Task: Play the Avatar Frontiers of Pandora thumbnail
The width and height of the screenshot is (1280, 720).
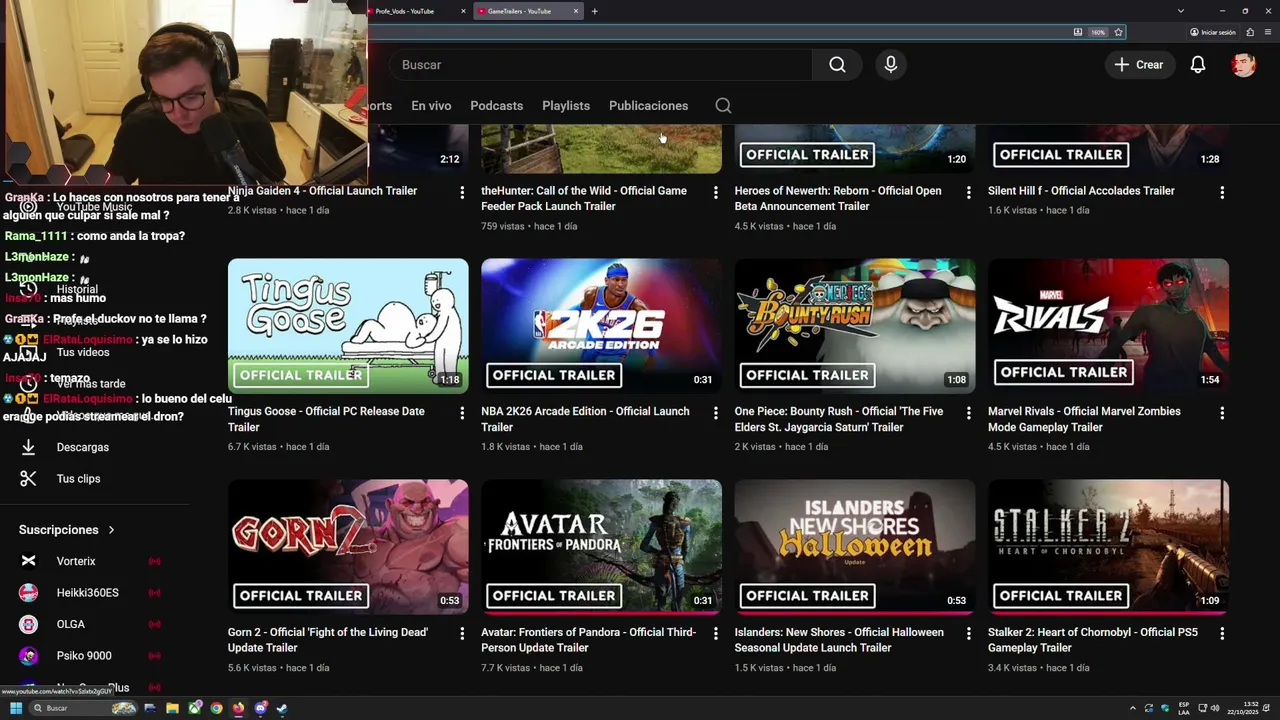Action: coord(601,547)
